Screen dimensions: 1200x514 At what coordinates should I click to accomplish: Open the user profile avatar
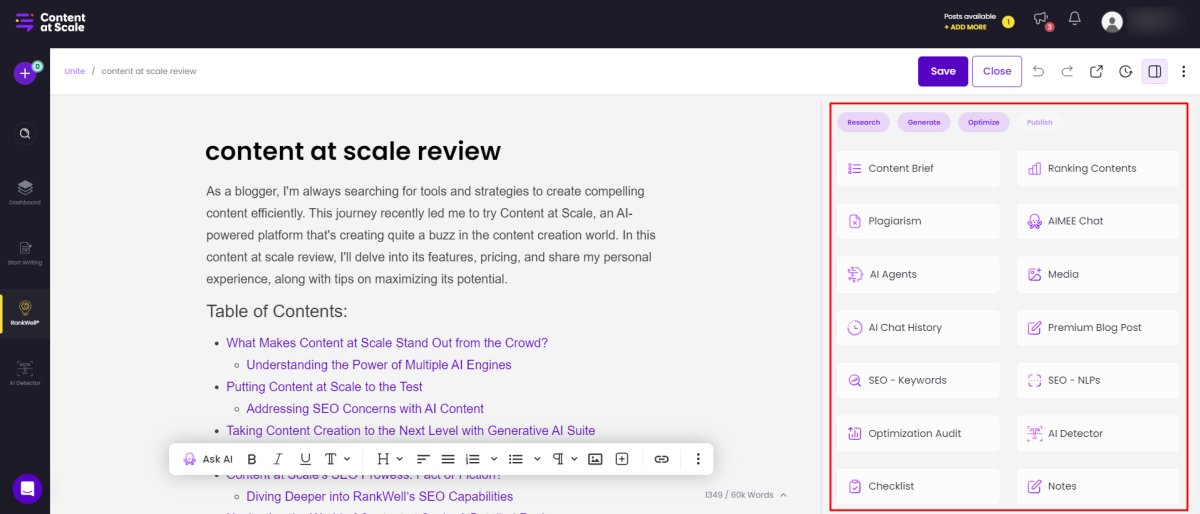click(1112, 21)
